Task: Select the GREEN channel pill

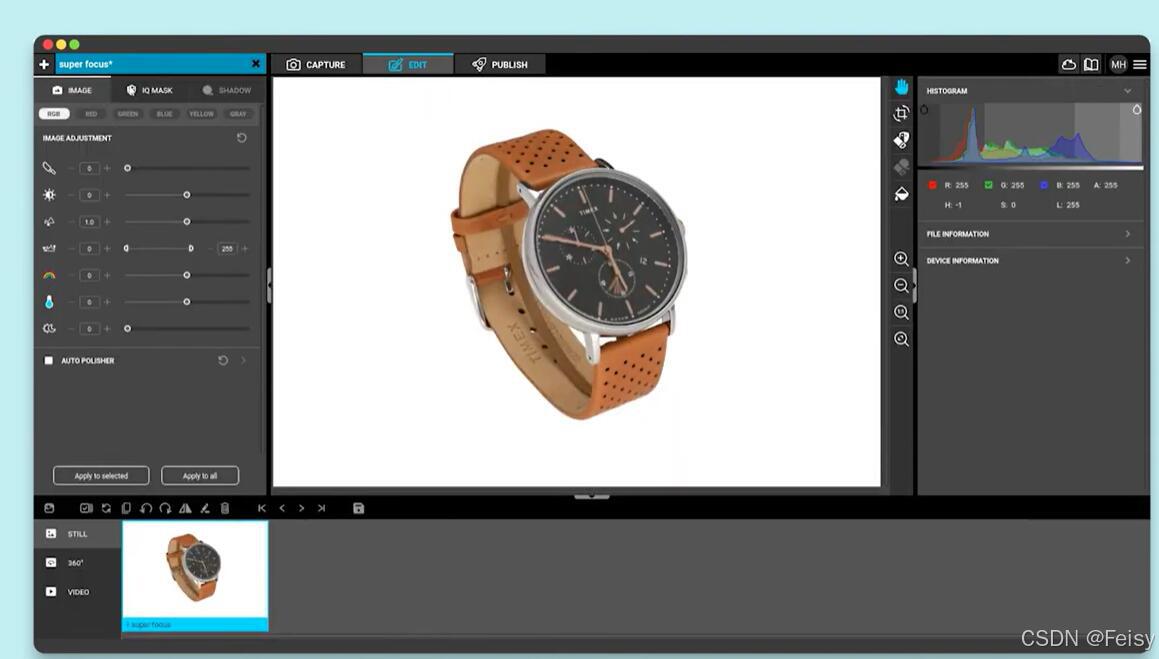Action: [x=128, y=114]
